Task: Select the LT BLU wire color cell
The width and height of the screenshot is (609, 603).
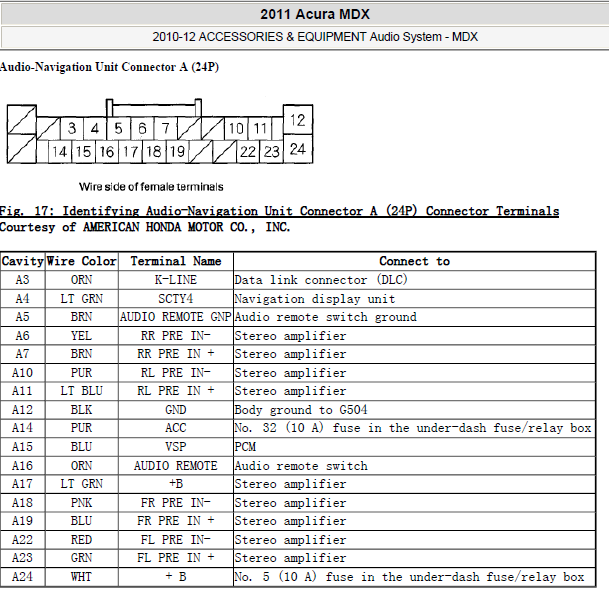Action: click(82, 391)
